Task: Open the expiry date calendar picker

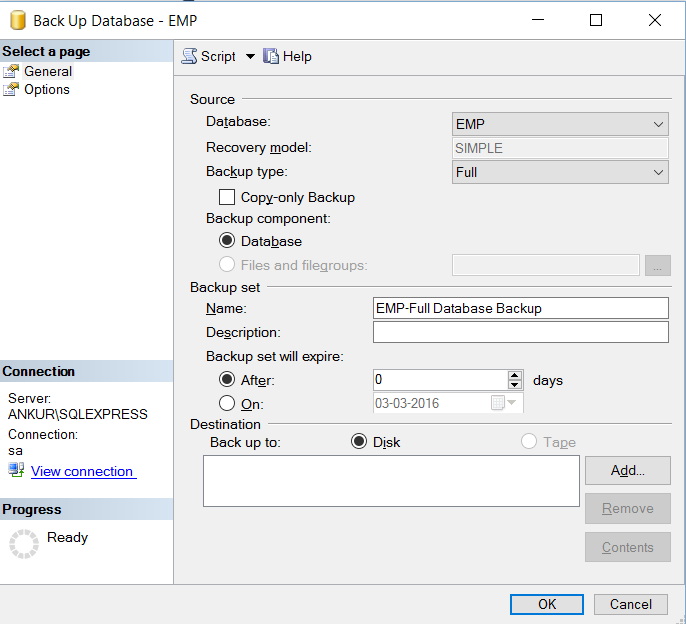Action: click(x=504, y=404)
